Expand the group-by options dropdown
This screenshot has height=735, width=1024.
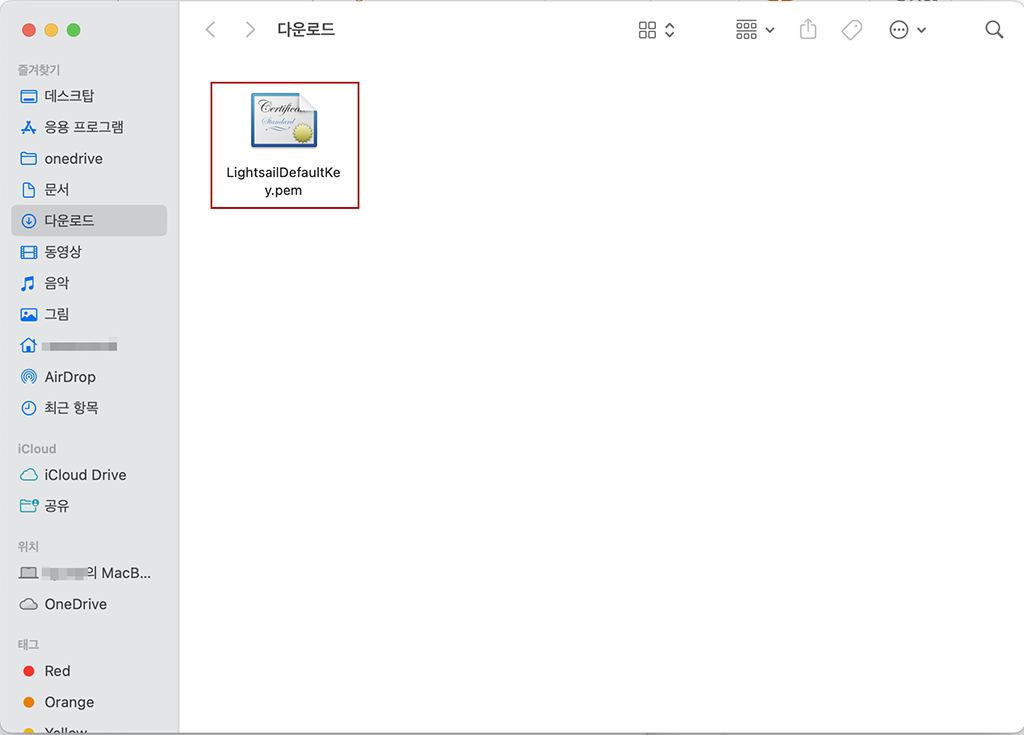pyautogui.click(x=755, y=30)
